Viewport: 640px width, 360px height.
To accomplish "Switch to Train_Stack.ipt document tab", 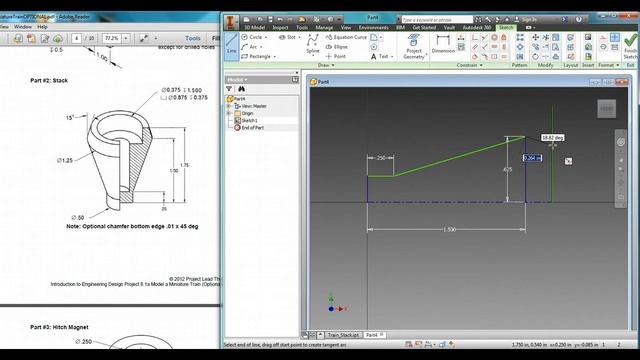I will coord(343,335).
